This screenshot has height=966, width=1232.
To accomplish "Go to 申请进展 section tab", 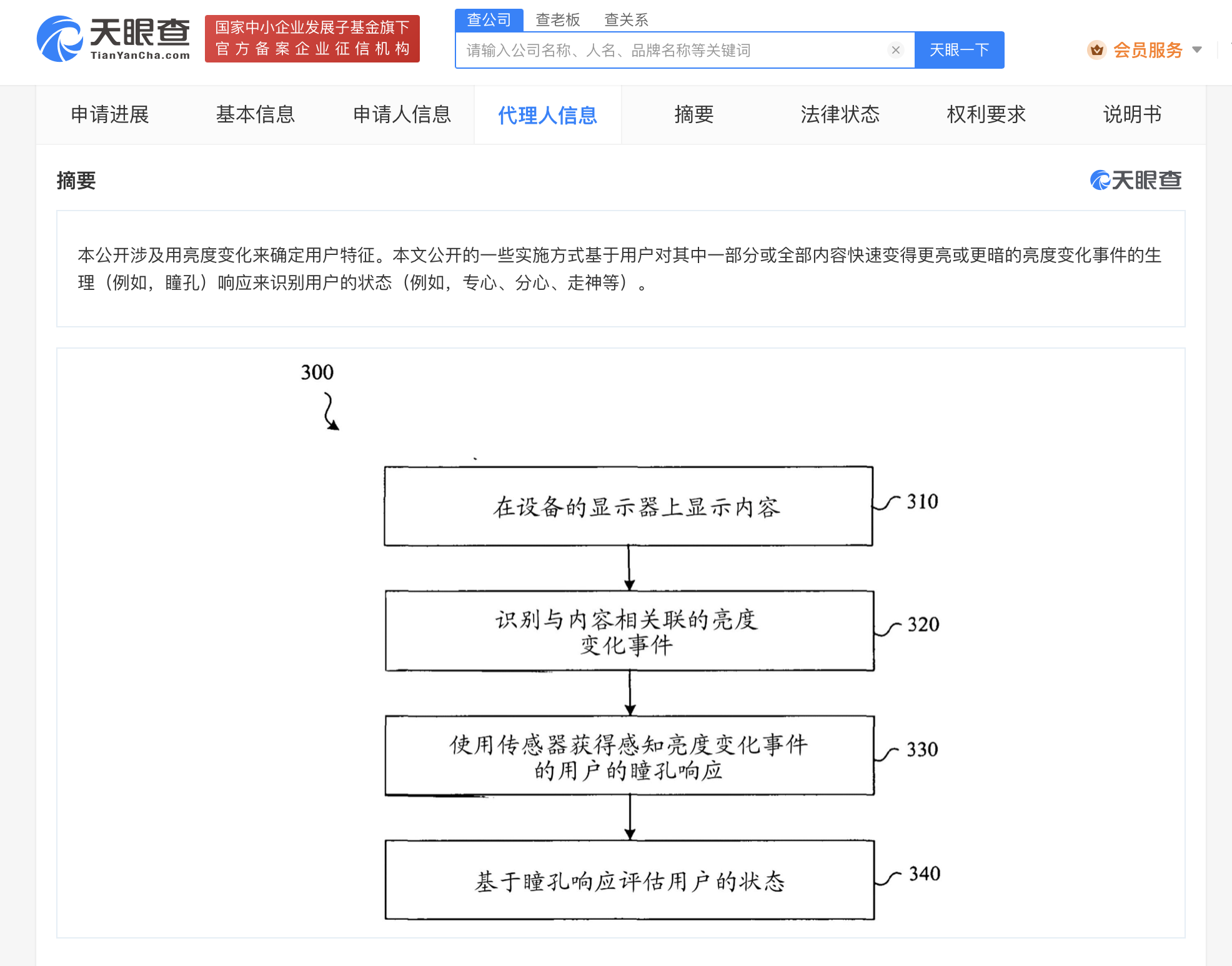I will (110, 115).
